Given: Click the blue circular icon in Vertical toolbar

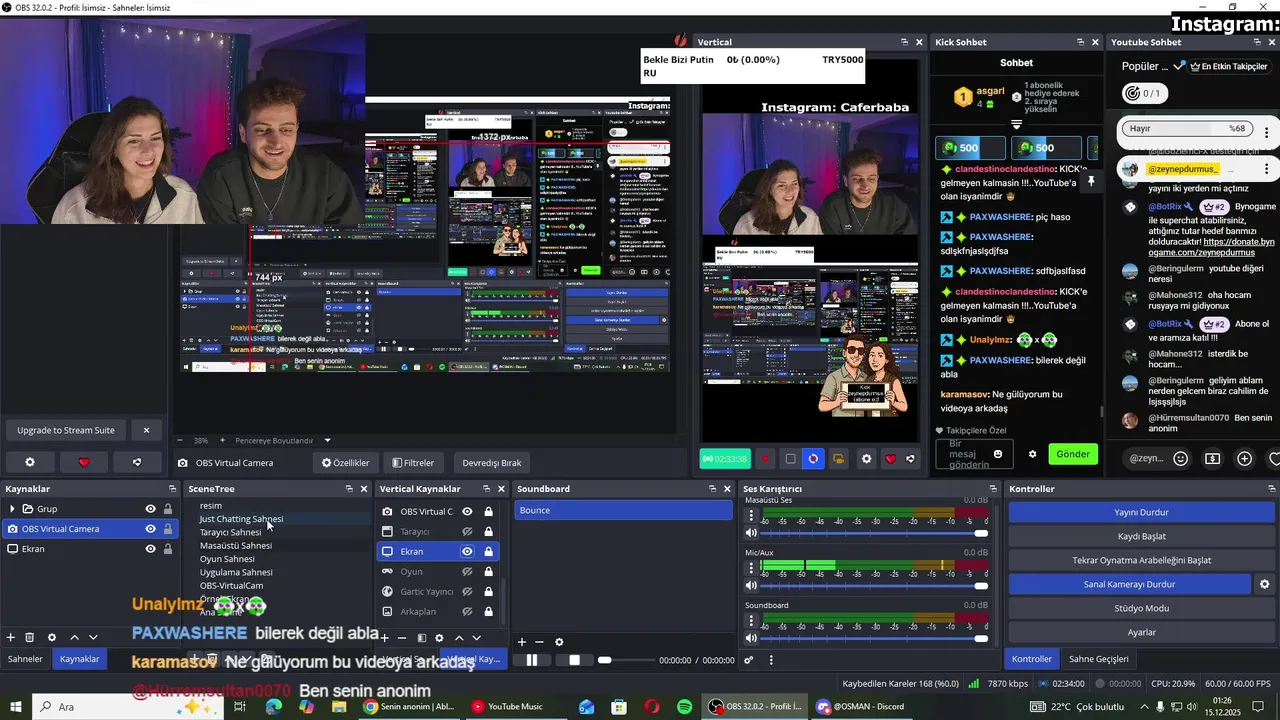Looking at the screenshot, I should click(813, 459).
